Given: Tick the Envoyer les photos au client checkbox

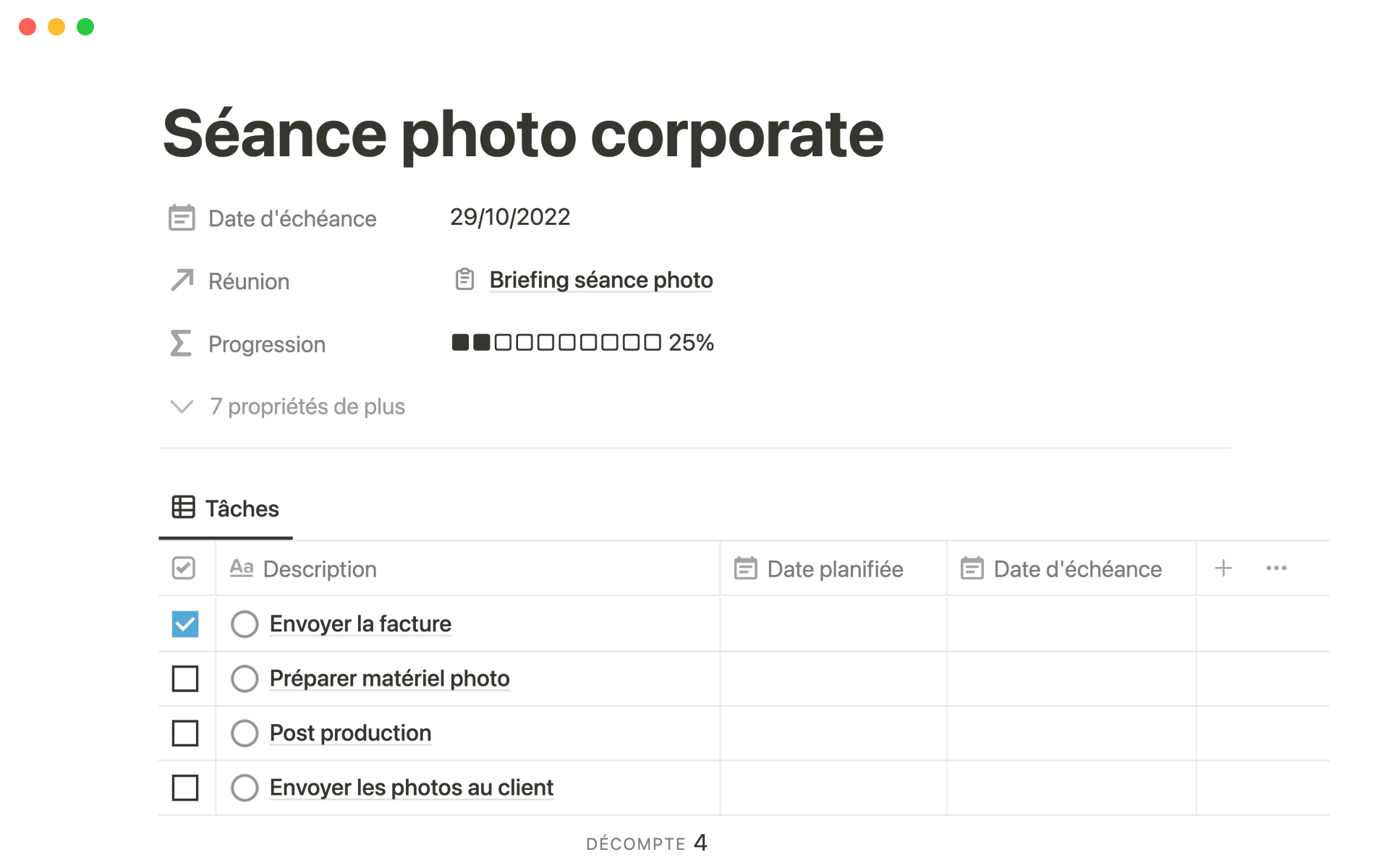Looking at the screenshot, I should [185, 788].
